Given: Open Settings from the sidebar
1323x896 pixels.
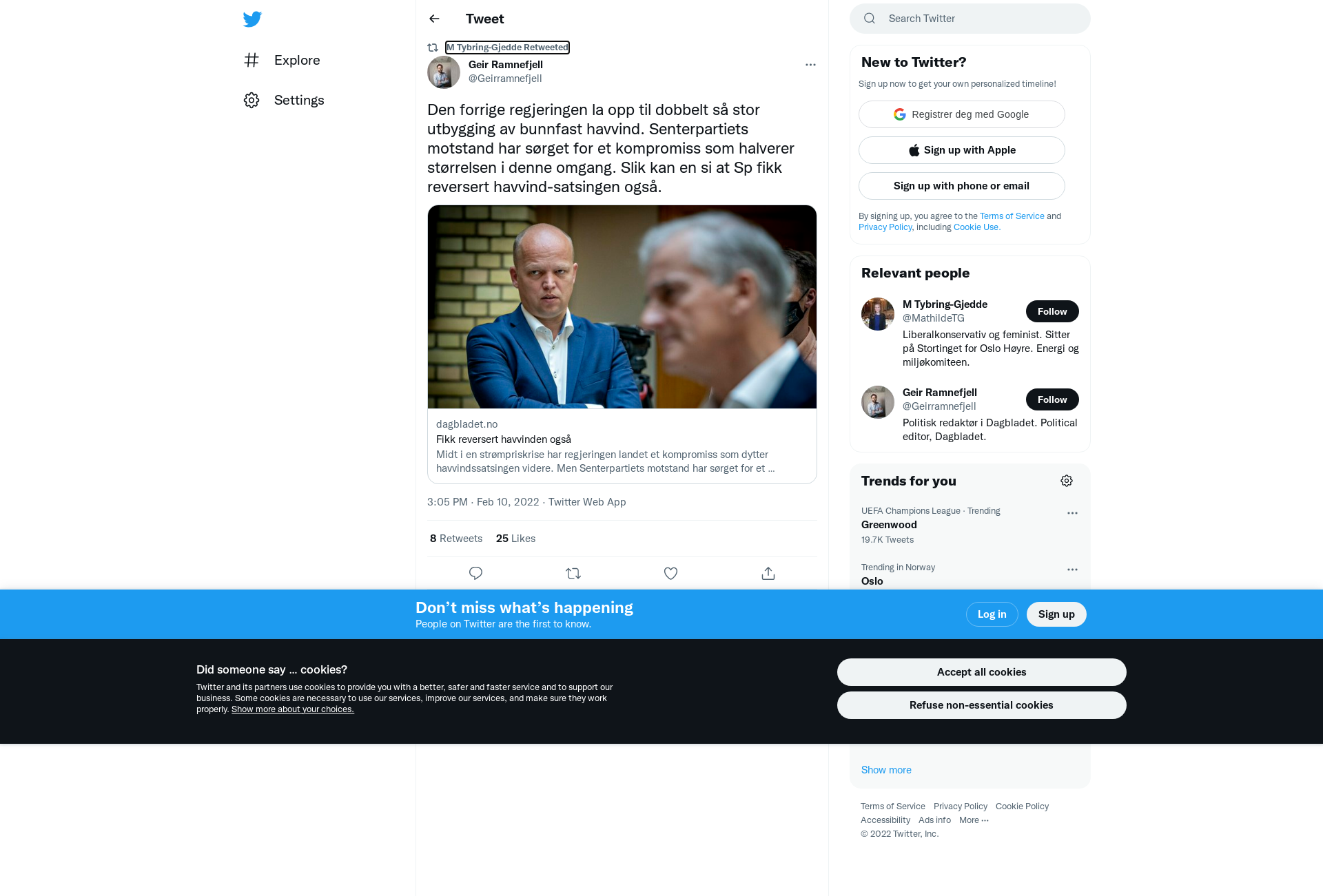Looking at the screenshot, I should pos(284,100).
